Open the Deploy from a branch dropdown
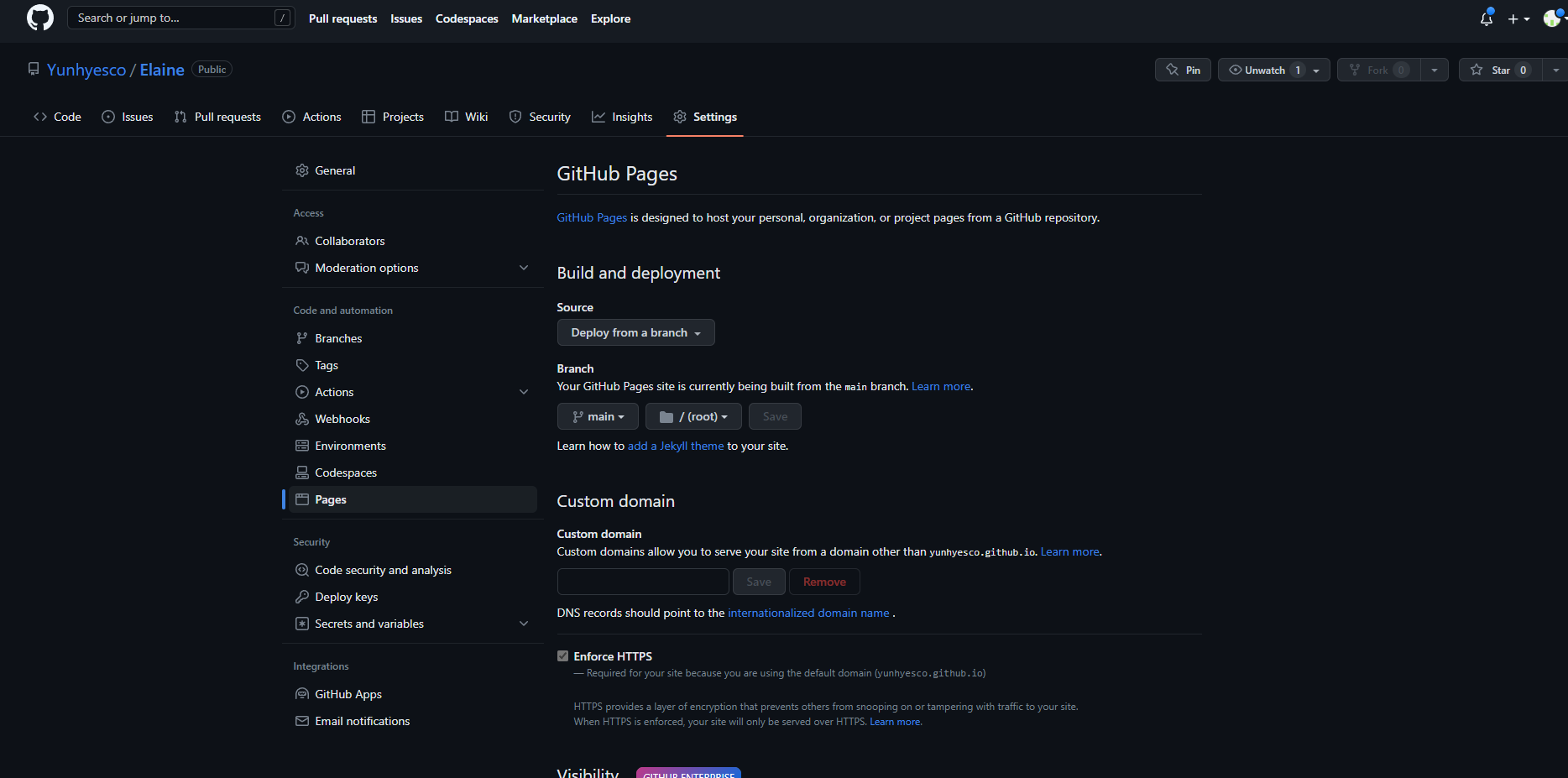The image size is (1568, 778). tap(635, 332)
